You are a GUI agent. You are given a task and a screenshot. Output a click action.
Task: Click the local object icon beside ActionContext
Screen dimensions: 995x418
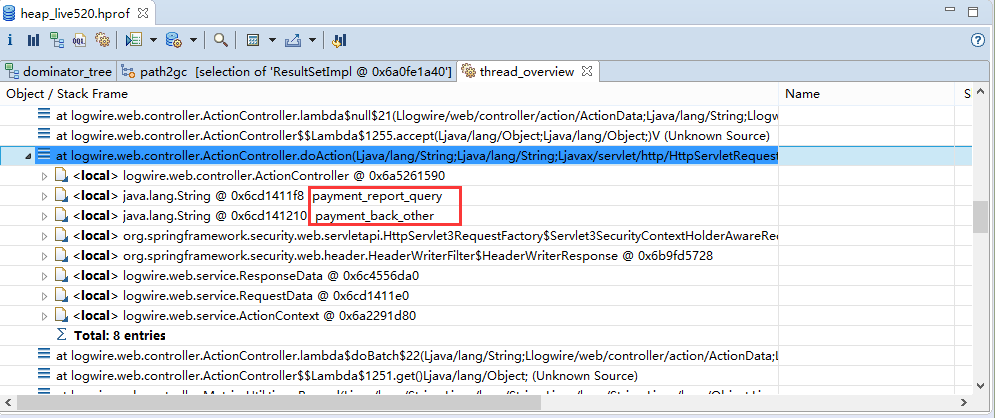61,315
